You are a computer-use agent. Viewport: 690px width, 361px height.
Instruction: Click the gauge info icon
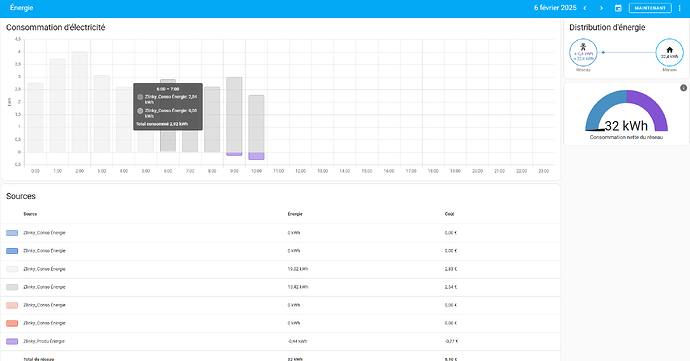[x=683, y=88]
